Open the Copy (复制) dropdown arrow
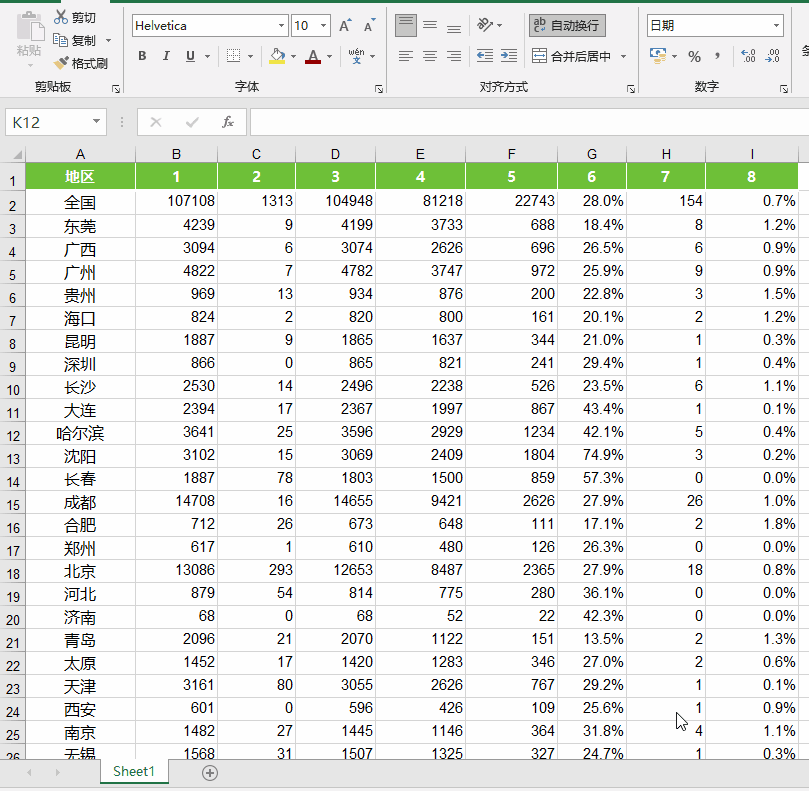The width and height of the screenshot is (809, 791). click(108, 40)
